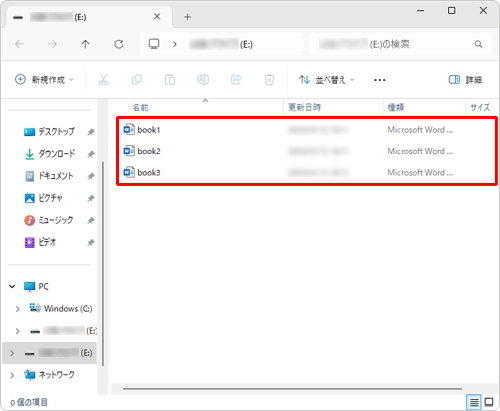Click the Delete trash can icon

click(269, 80)
